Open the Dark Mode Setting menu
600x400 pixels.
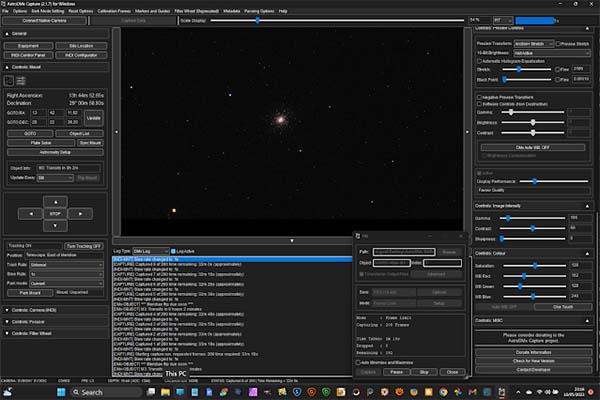(x=48, y=10)
